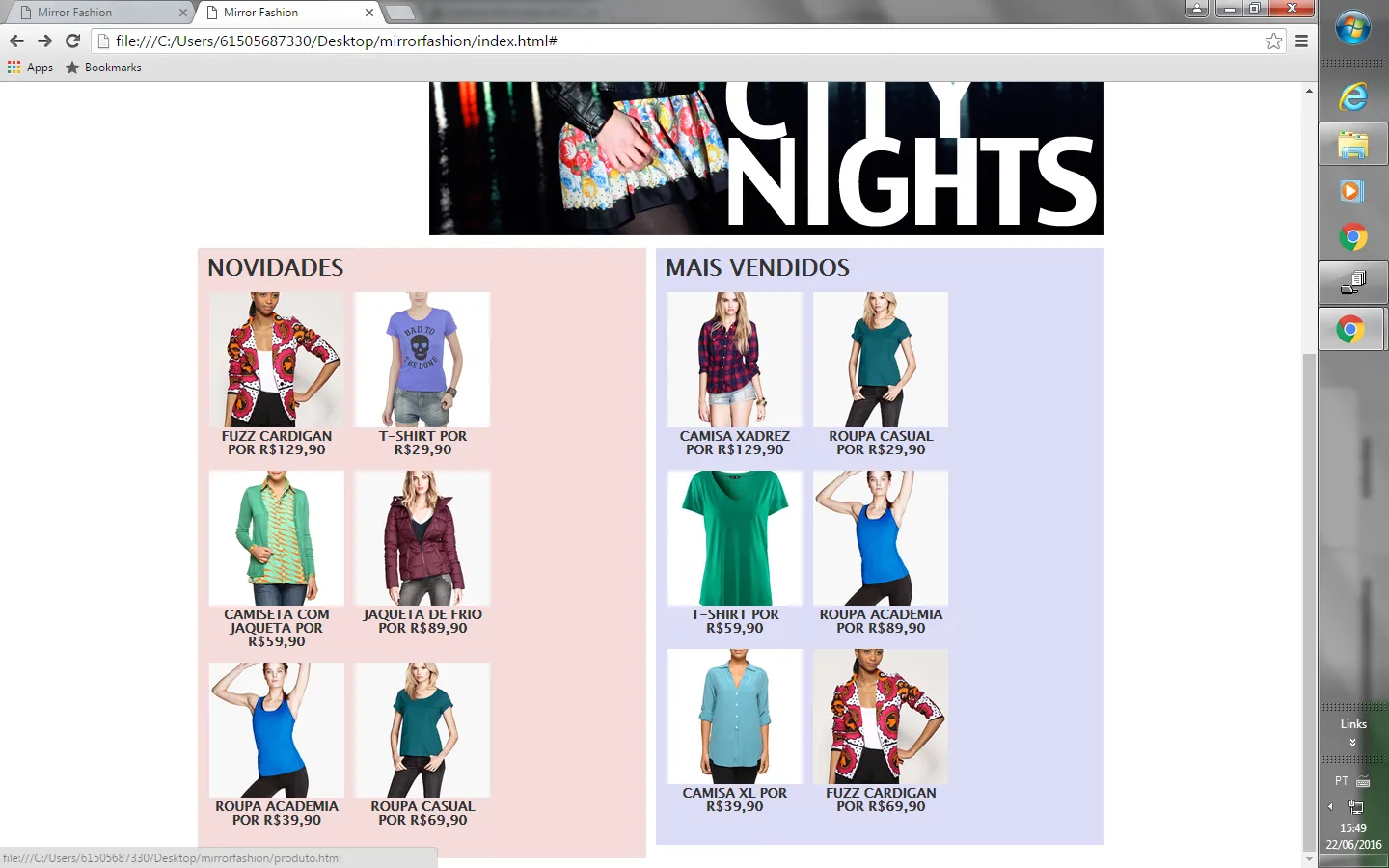Open Internet Explorer from the taskbar
Viewport: 1389px width, 868px height.
tap(1352, 96)
